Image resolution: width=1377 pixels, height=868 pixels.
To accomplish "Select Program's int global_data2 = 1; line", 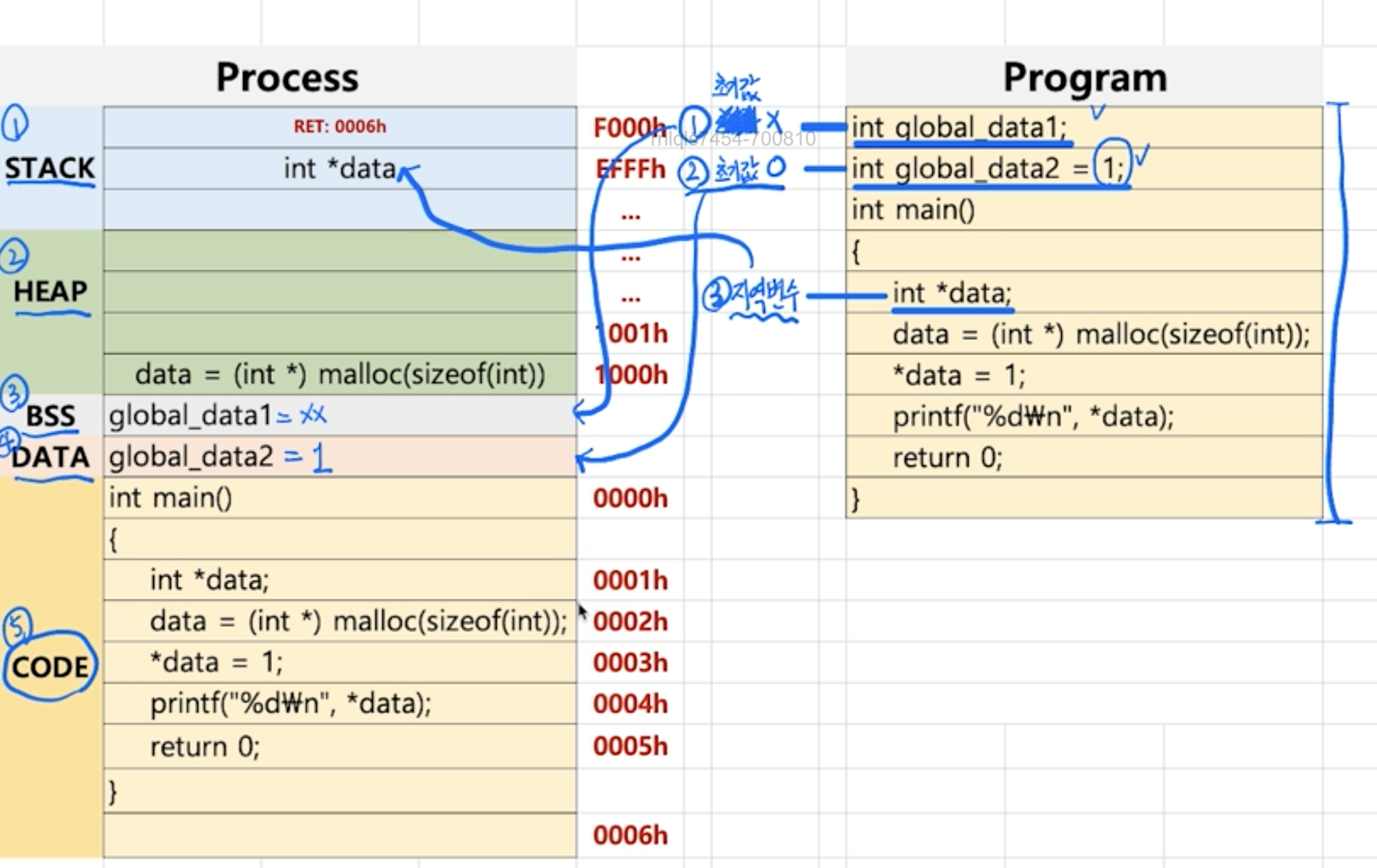I will tap(1084, 169).
